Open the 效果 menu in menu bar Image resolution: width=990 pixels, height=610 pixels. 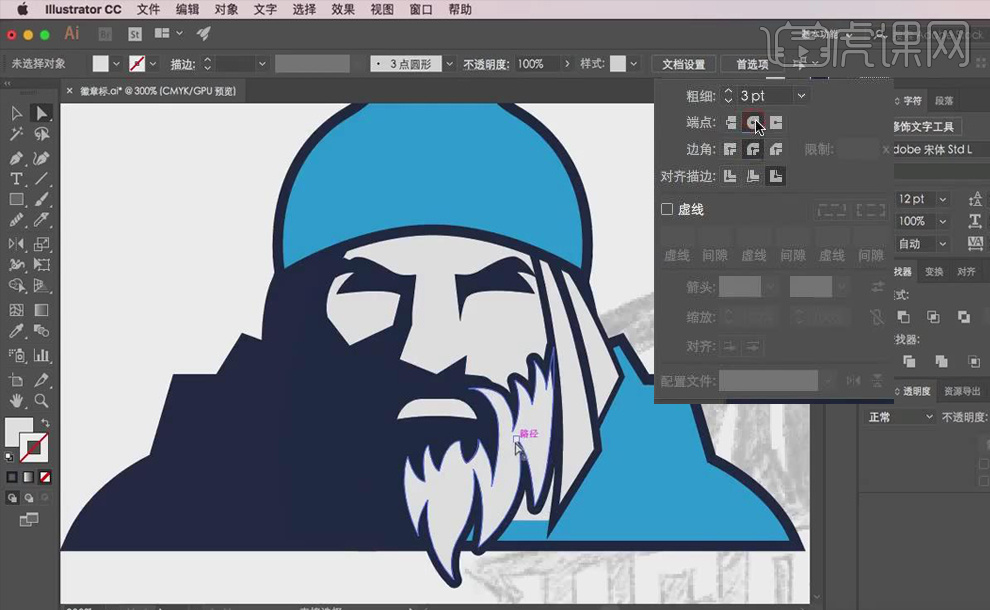[x=343, y=10]
